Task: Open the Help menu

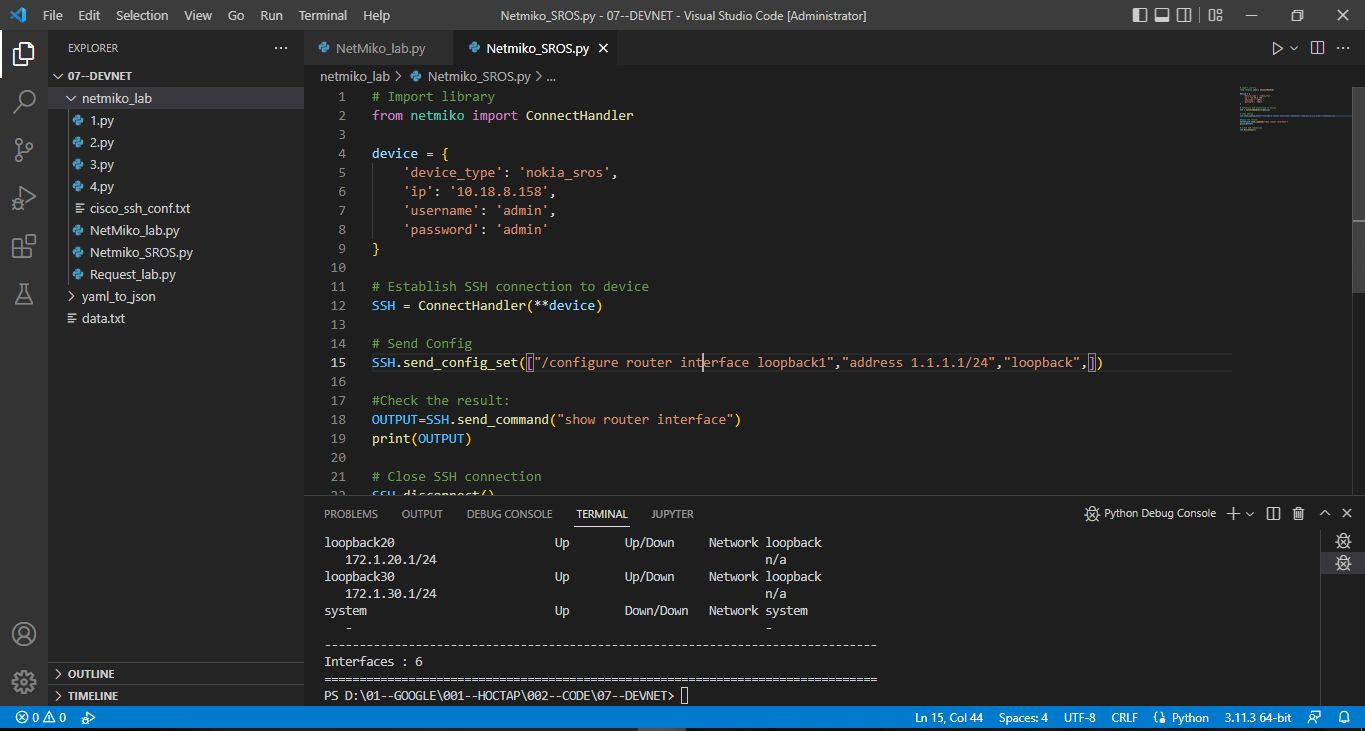Action: click(x=377, y=15)
